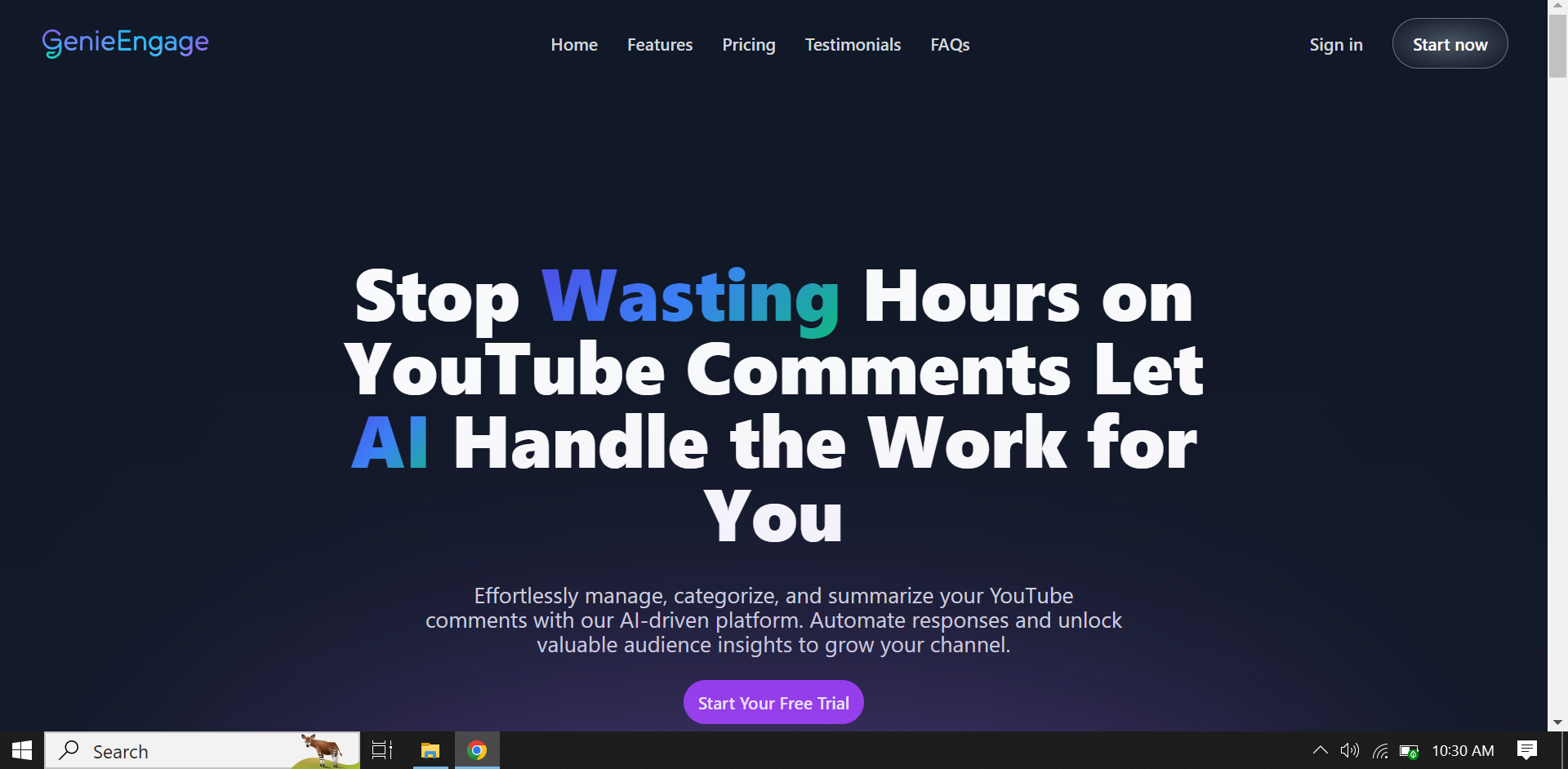Open File Explorer from the taskbar
This screenshot has height=769, width=1568.
pyautogui.click(x=430, y=750)
